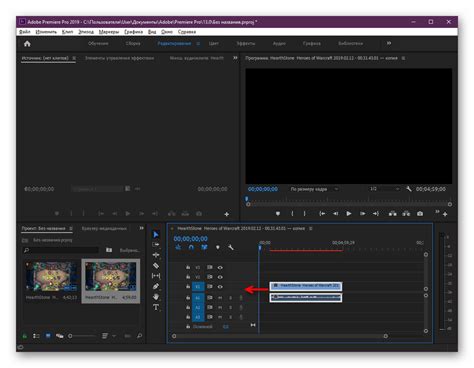The width and height of the screenshot is (474, 368).
Task: Solo audio track A2
Action: 230,307
